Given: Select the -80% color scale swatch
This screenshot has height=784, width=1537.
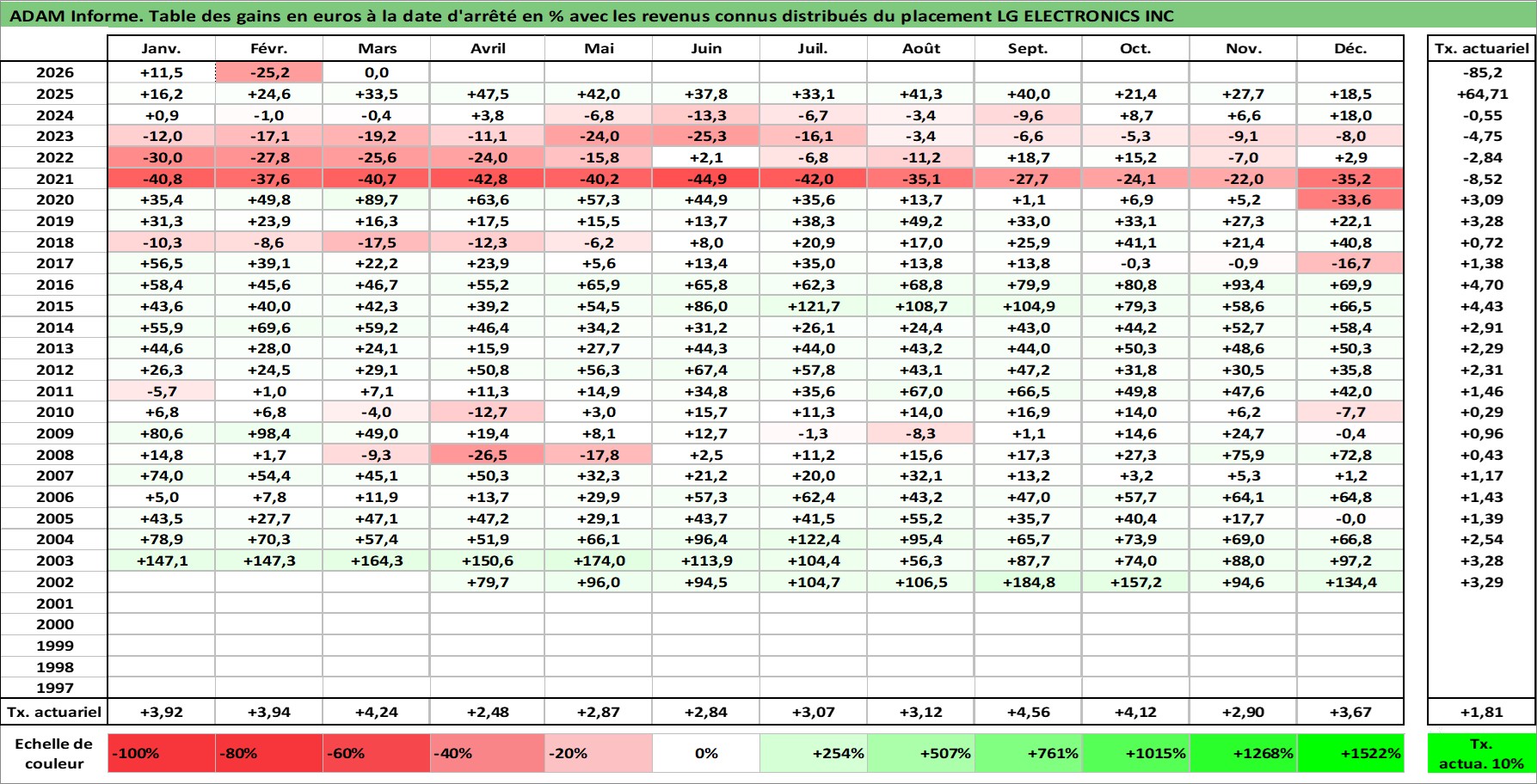Looking at the screenshot, I should [269, 753].
